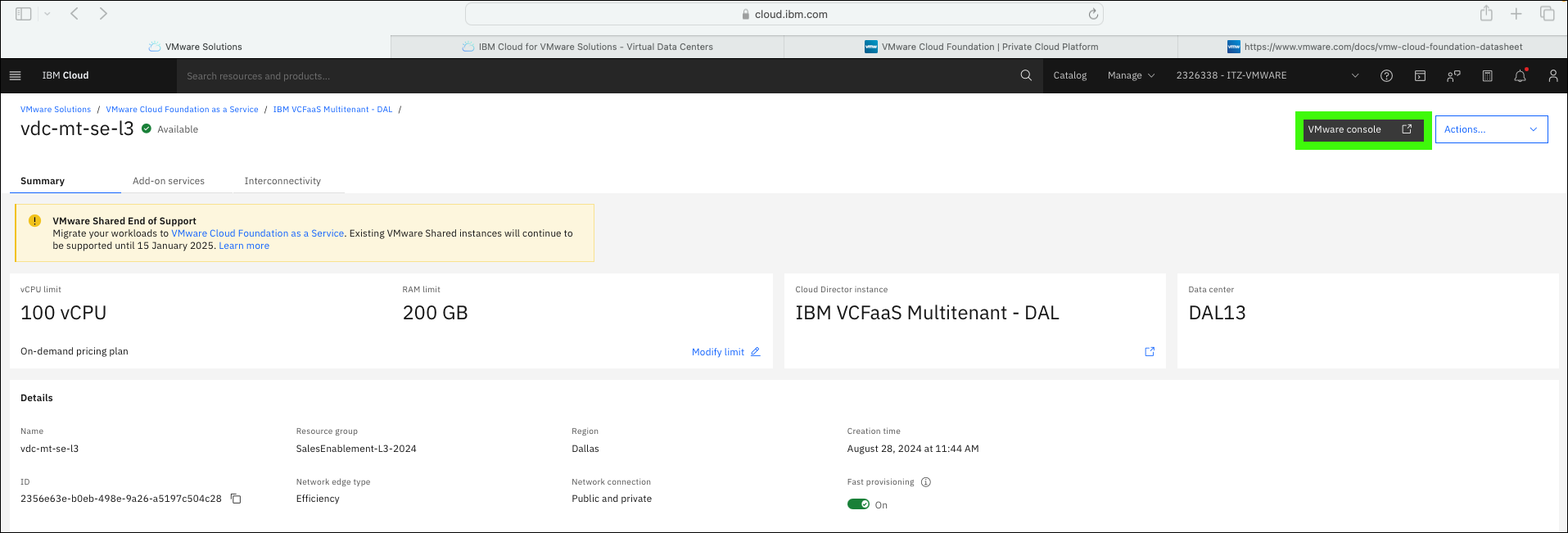The width and height of the screenshot is (1568, 533).
Task: Switch to the Add-on services tab
Action: pos(169,181)
